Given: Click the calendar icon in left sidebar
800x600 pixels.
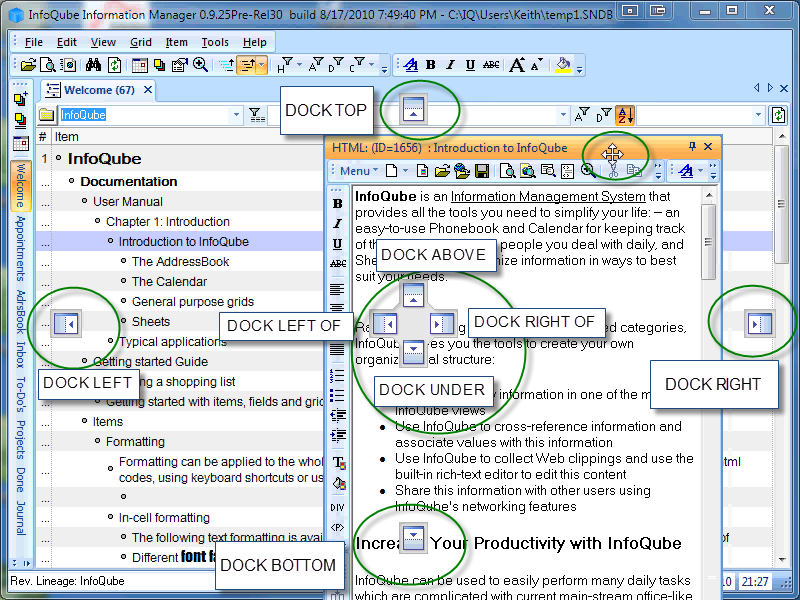Looking at the screenshot, I should click(x=20, y=144).
